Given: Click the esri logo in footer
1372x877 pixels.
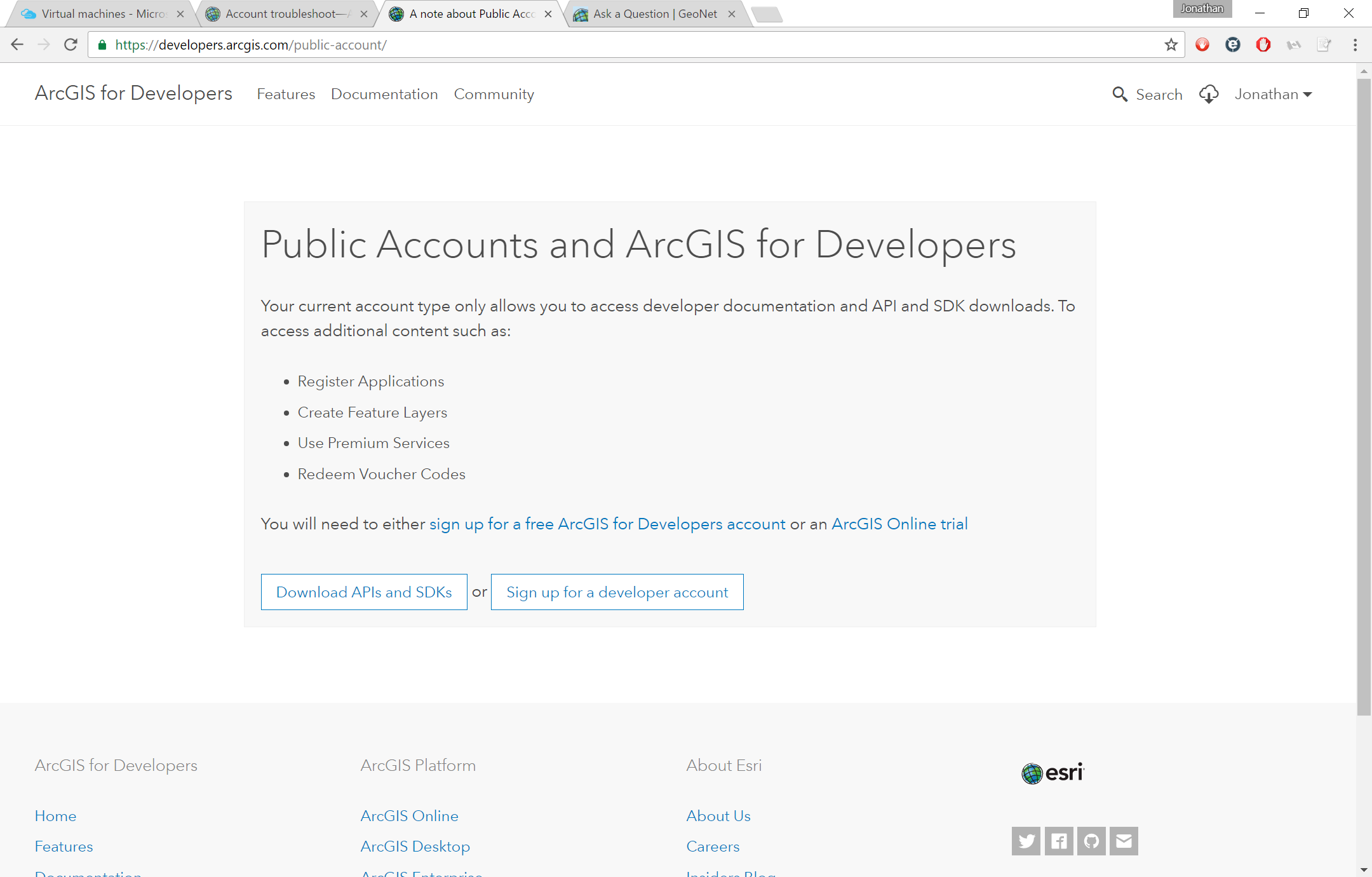Looking at the screenshot, I should pos(1053,773).
